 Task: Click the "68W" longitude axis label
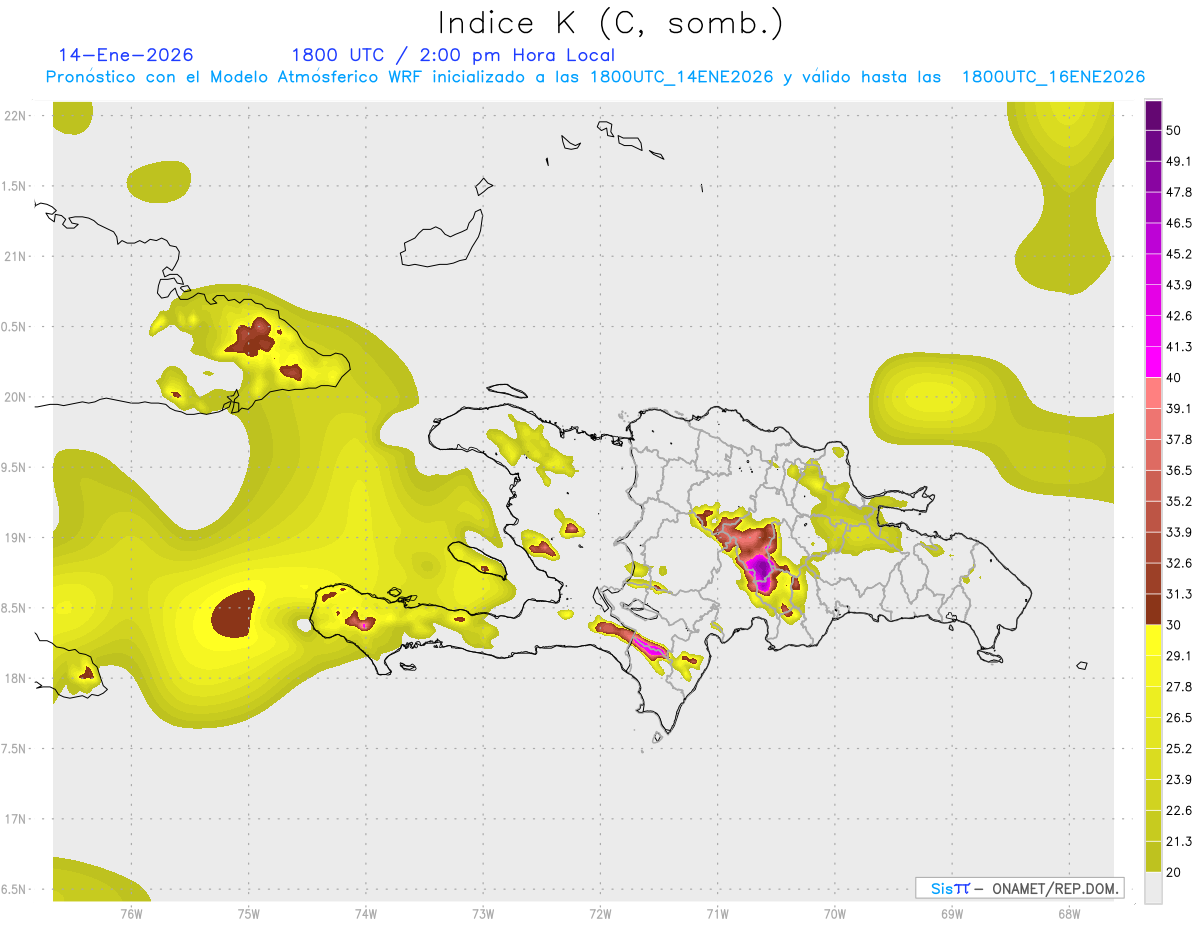pos(1069,913)
